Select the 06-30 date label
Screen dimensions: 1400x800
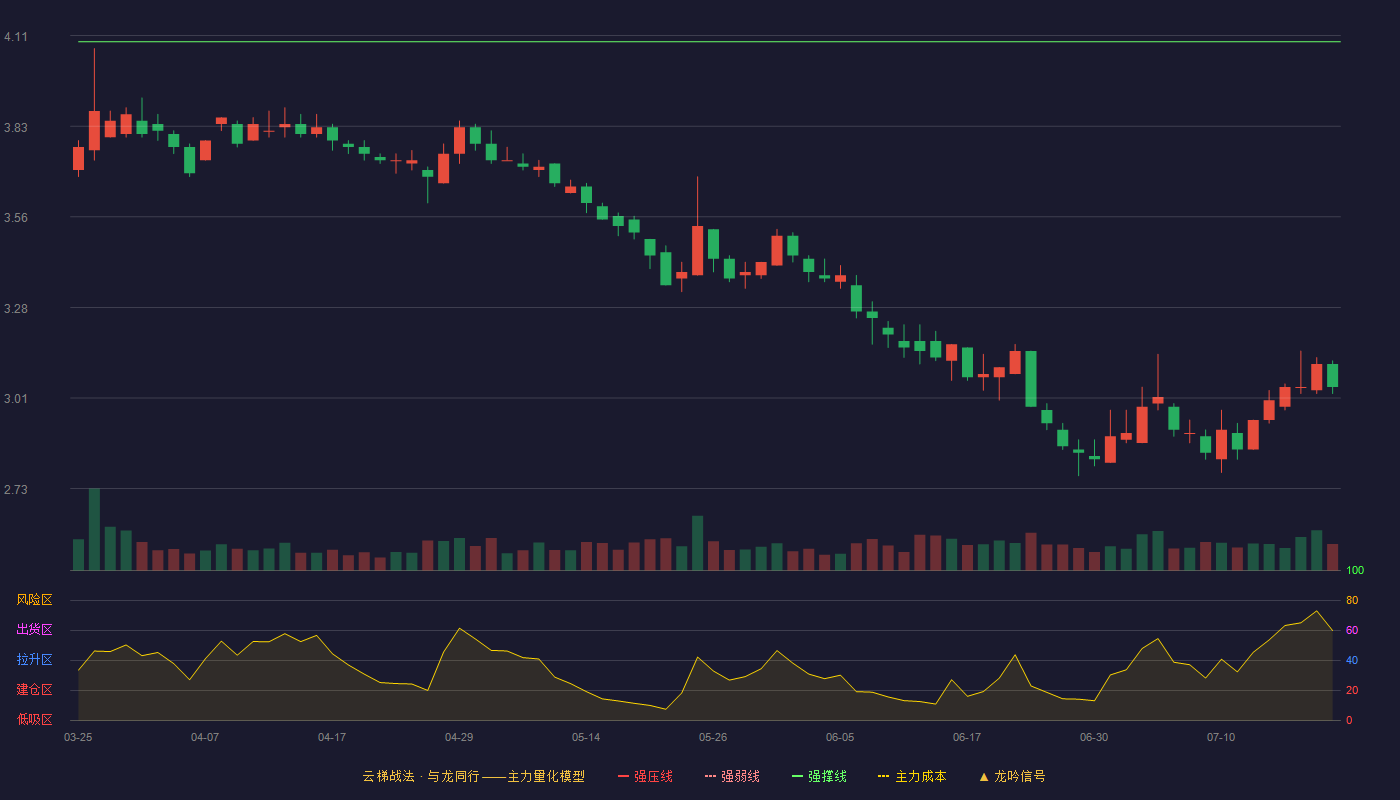pyautogui.click(x=1094, y=737)
